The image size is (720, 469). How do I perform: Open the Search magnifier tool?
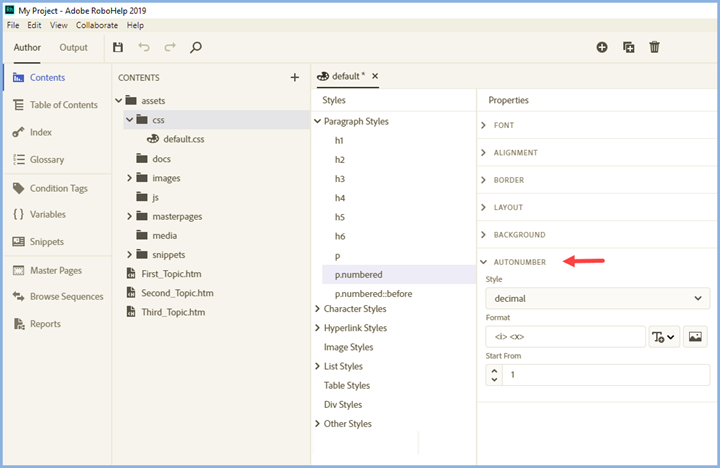pyautogui.click(x=196, y=47)
